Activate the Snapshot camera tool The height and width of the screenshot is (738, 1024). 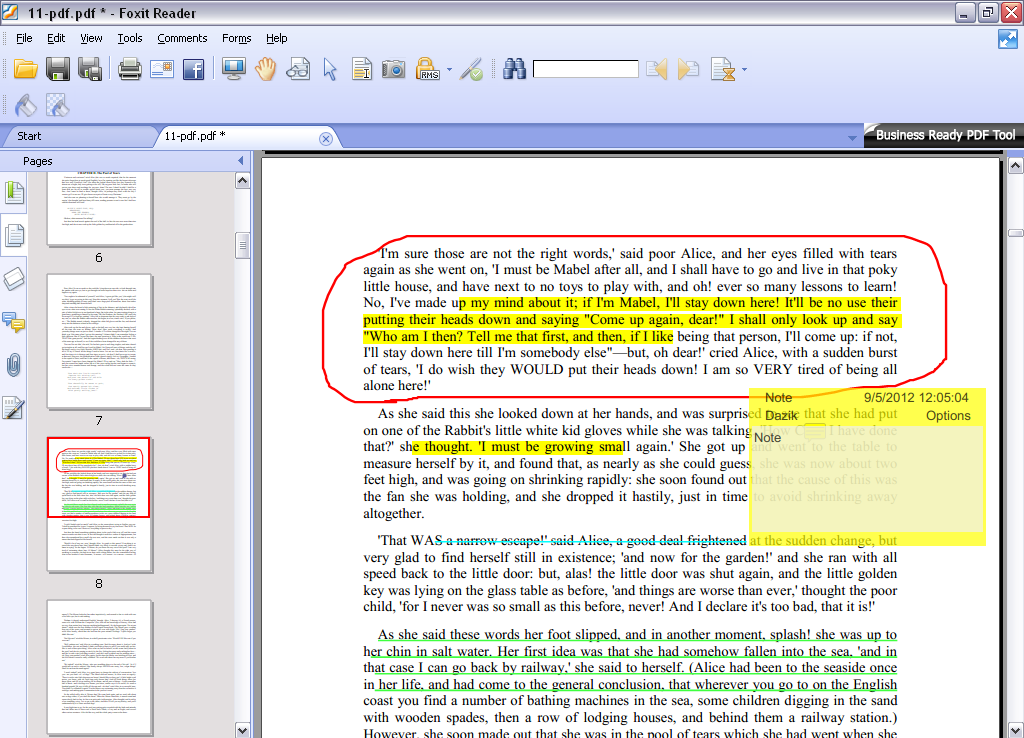coord(393,69)
